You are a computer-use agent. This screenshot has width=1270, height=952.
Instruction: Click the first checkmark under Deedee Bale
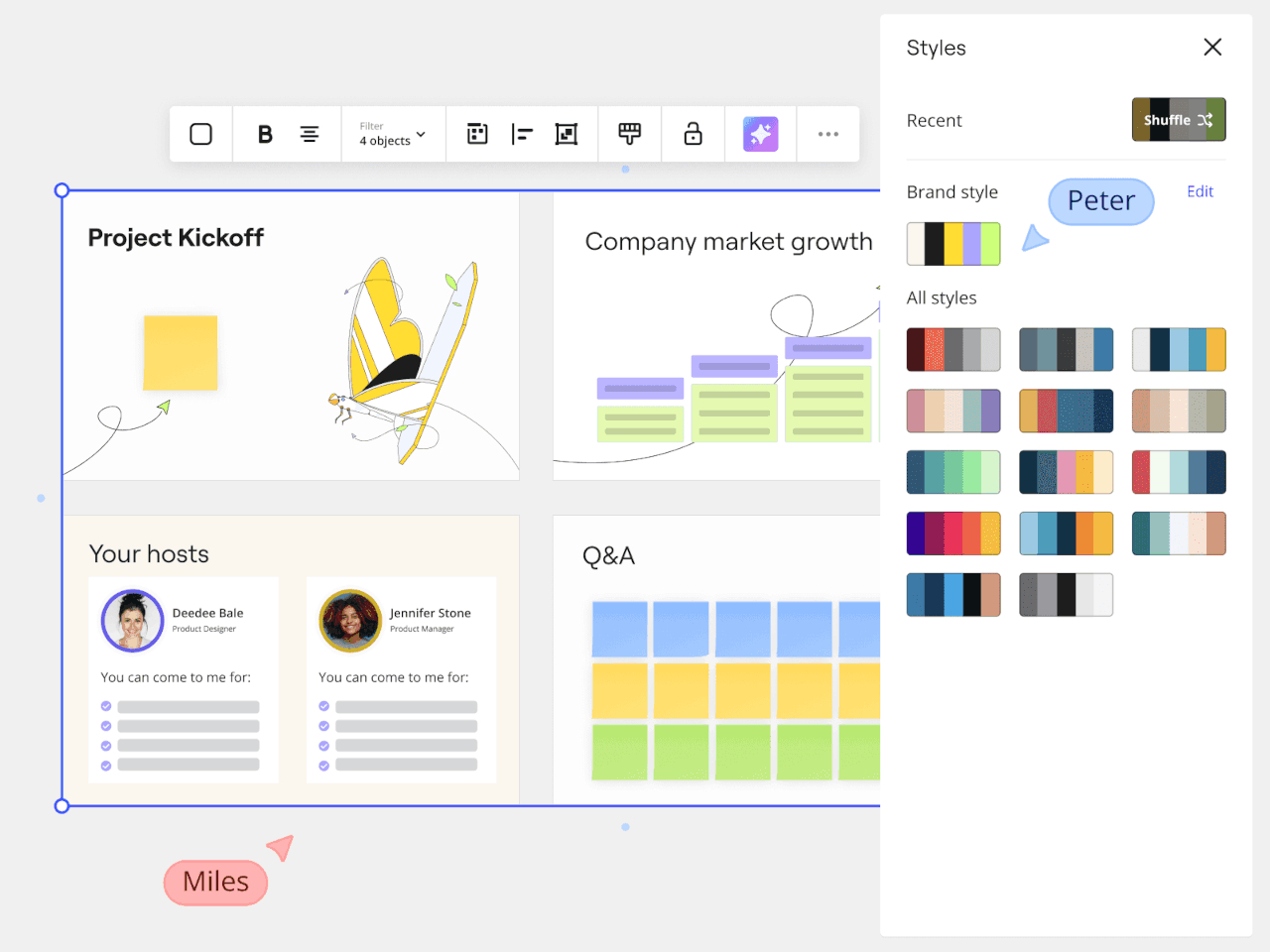pyautogui.click(x=106, y=707)
